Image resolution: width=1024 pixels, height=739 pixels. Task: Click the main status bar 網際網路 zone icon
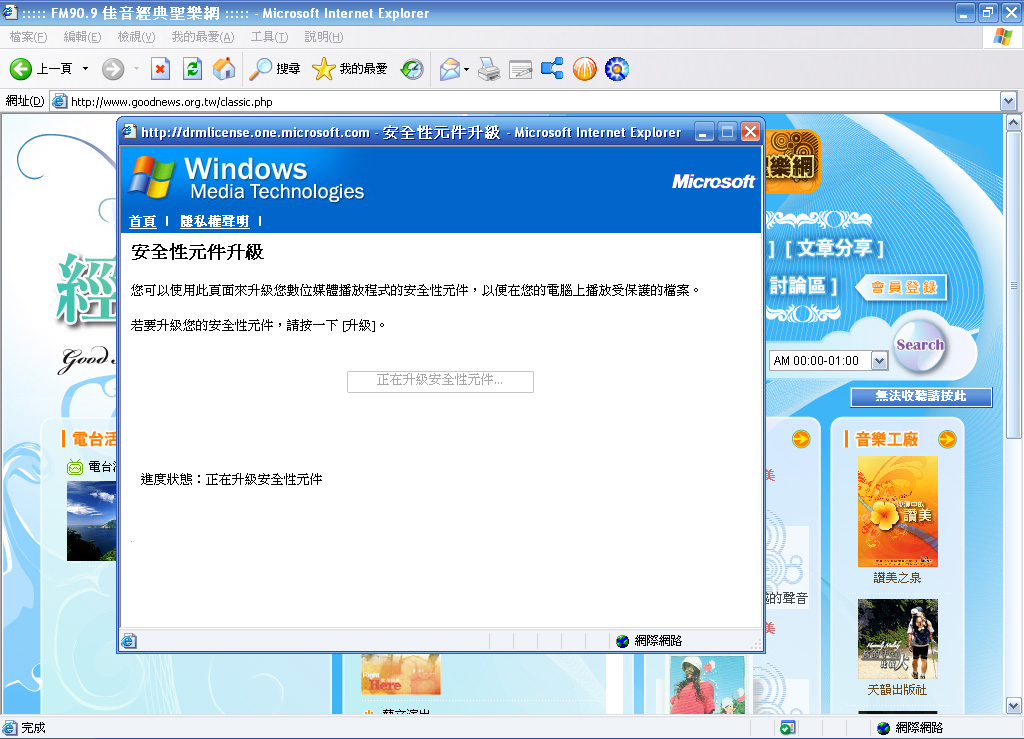click(884, 728)
